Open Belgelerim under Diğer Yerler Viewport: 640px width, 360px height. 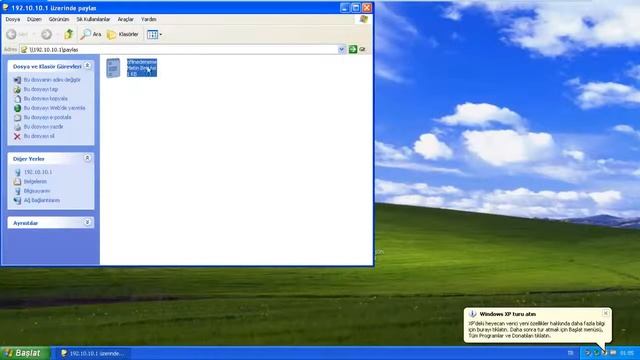pos(35,182)
